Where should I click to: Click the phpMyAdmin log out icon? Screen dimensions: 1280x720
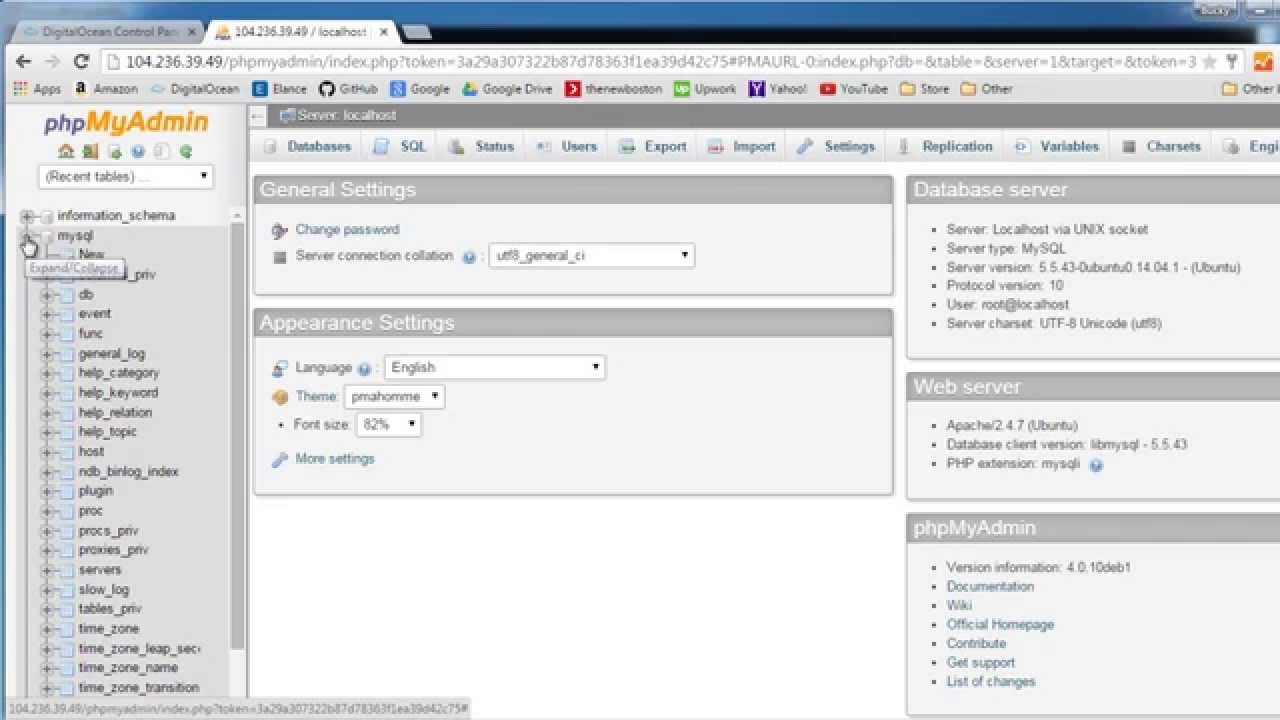click(90, 152)
